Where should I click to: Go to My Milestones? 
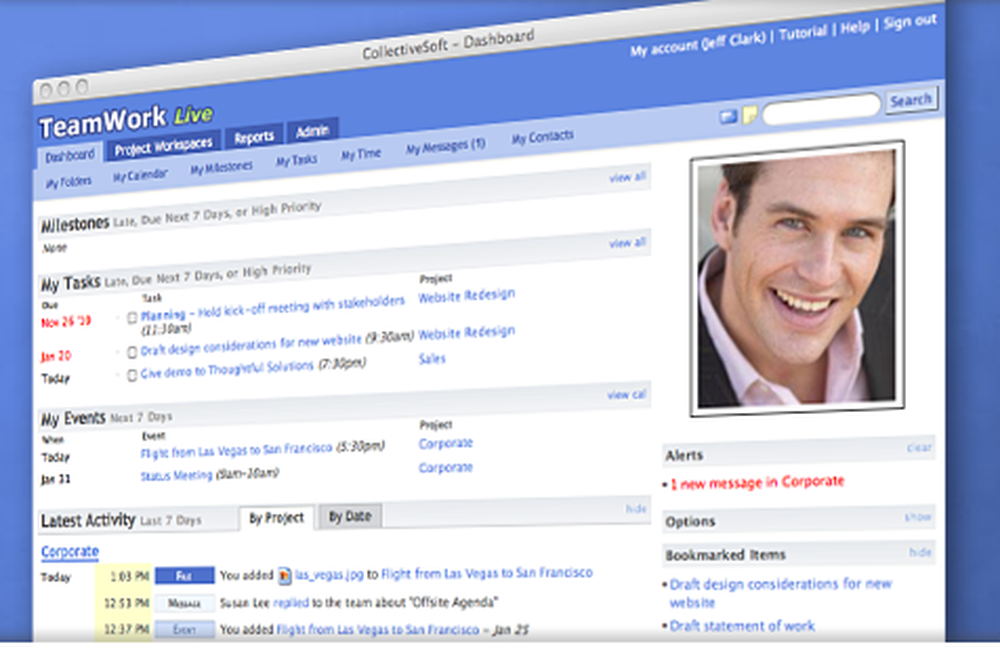pos(221,167)
